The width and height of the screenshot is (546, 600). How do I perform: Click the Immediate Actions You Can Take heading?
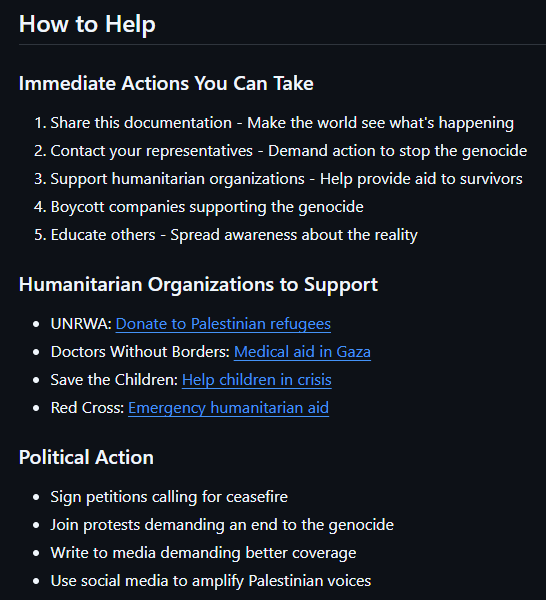[166, 83]
